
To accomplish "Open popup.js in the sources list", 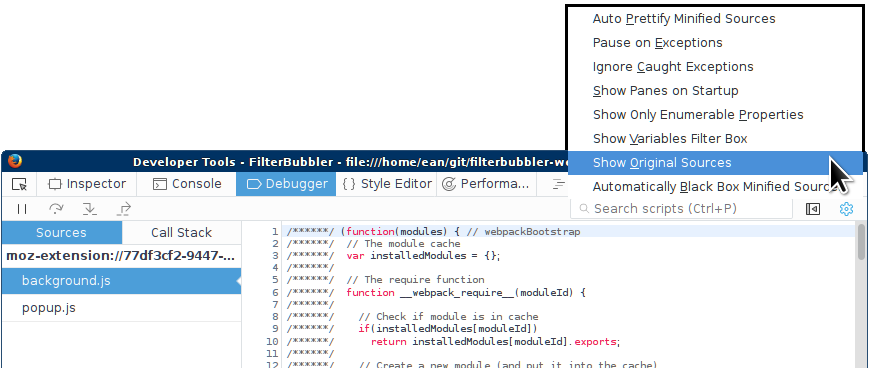I will (121, 308).
